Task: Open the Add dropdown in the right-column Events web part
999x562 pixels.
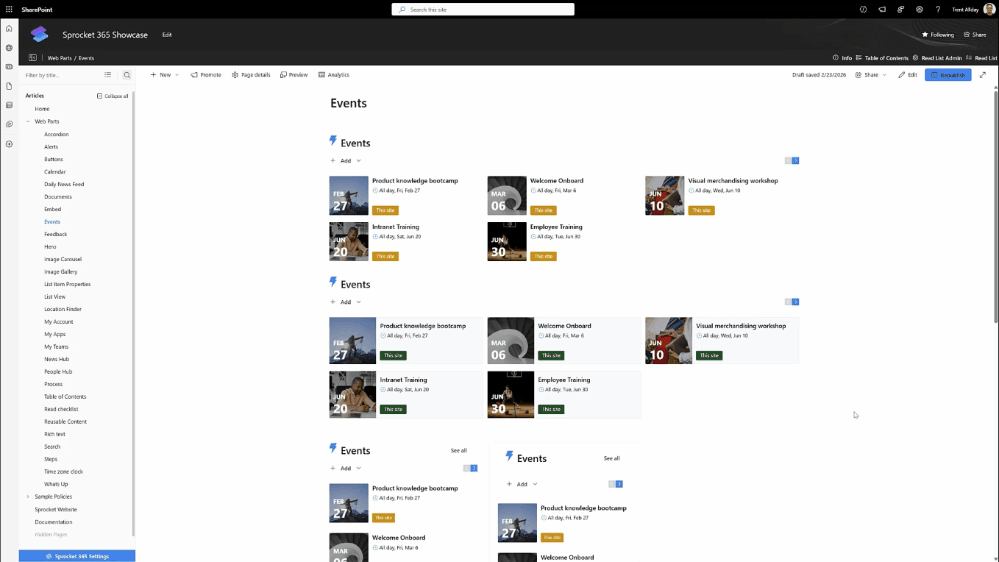Action: [522, 484]
